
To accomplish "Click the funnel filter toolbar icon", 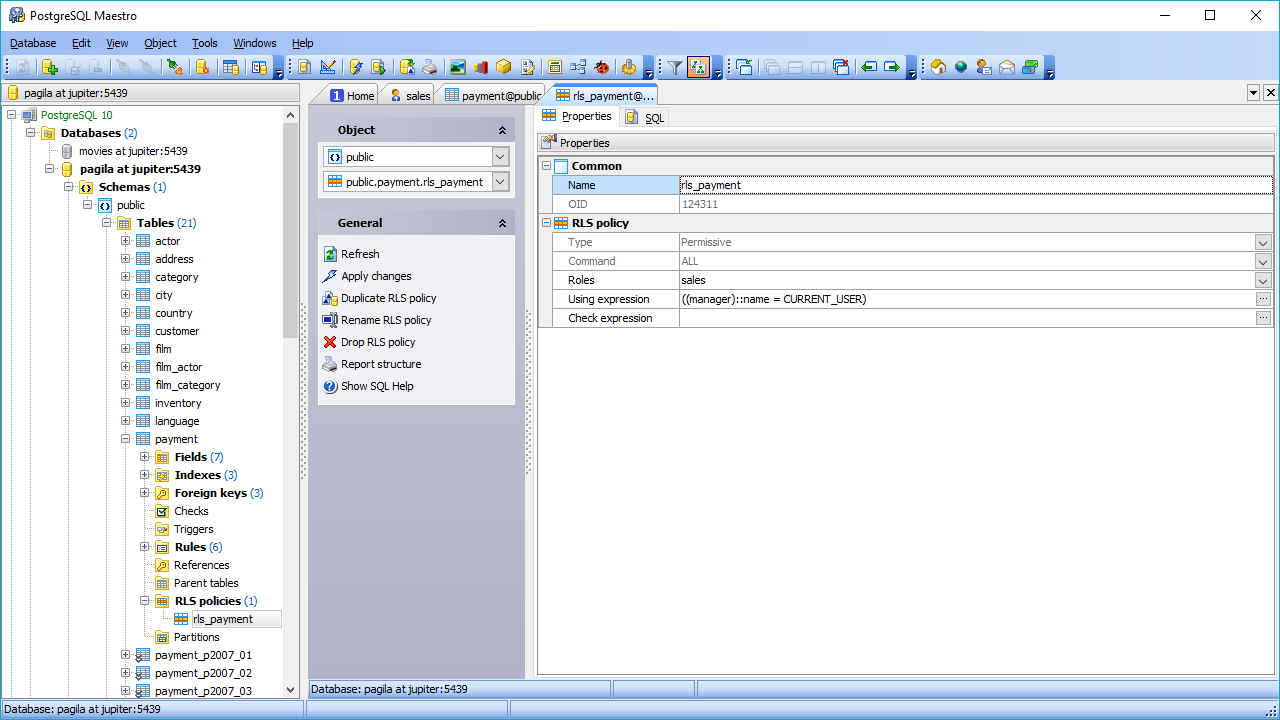I will (675, 67).
